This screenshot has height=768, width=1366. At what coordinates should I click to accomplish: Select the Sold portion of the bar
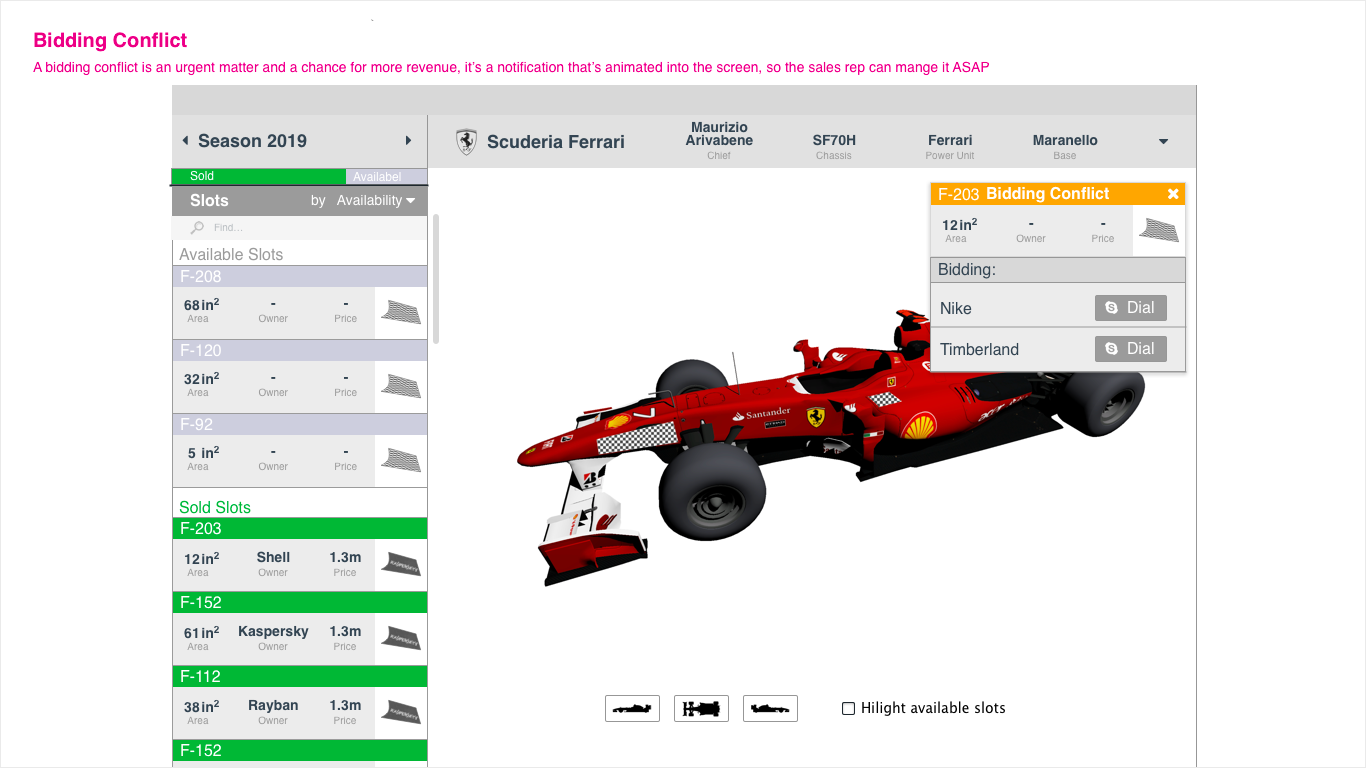coord(259,176)
